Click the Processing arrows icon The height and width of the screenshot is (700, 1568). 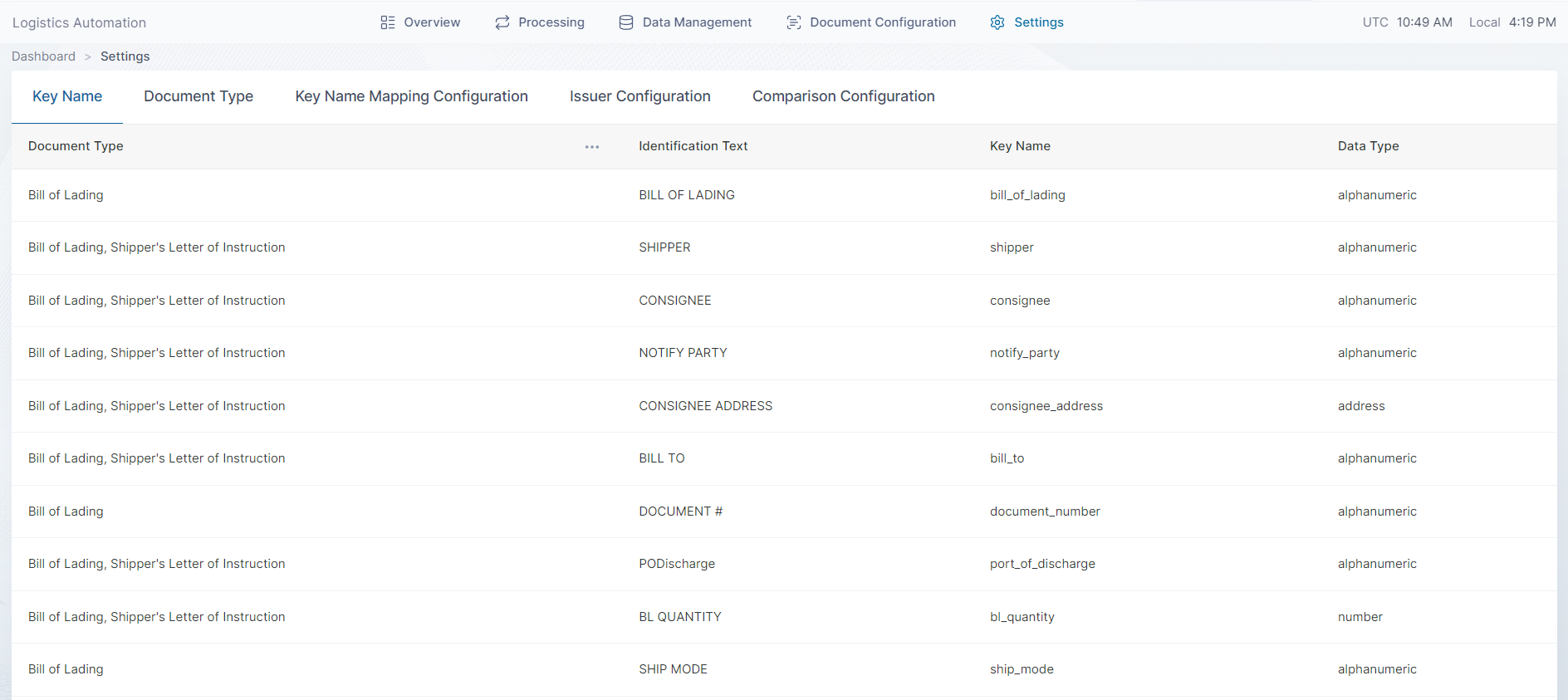point(502,22)
